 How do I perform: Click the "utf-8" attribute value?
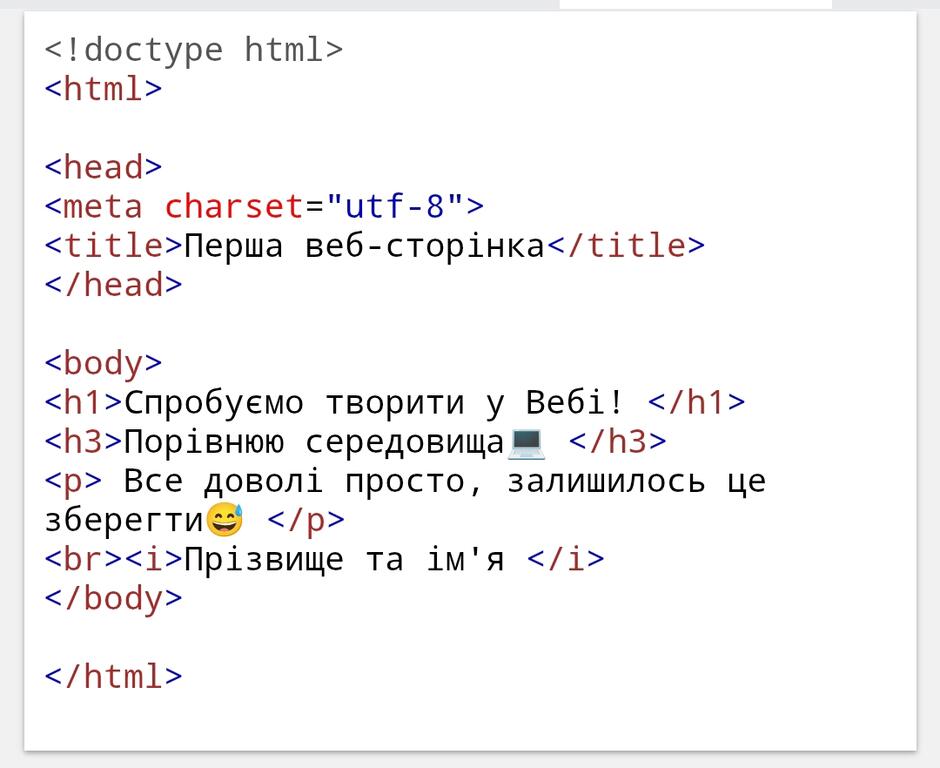(x=394, y=207)
